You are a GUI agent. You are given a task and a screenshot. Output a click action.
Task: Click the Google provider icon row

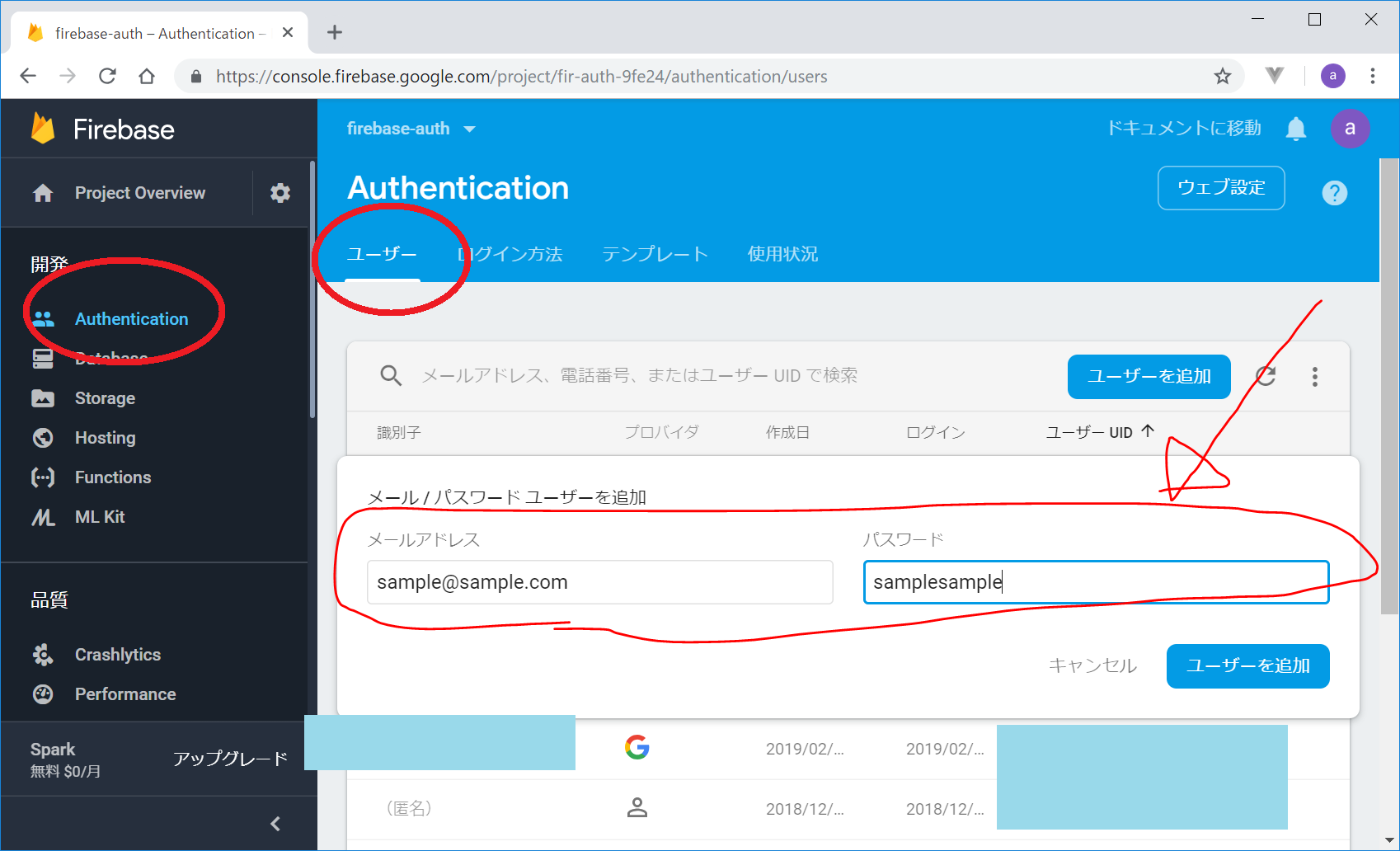[x=637, y=748]
